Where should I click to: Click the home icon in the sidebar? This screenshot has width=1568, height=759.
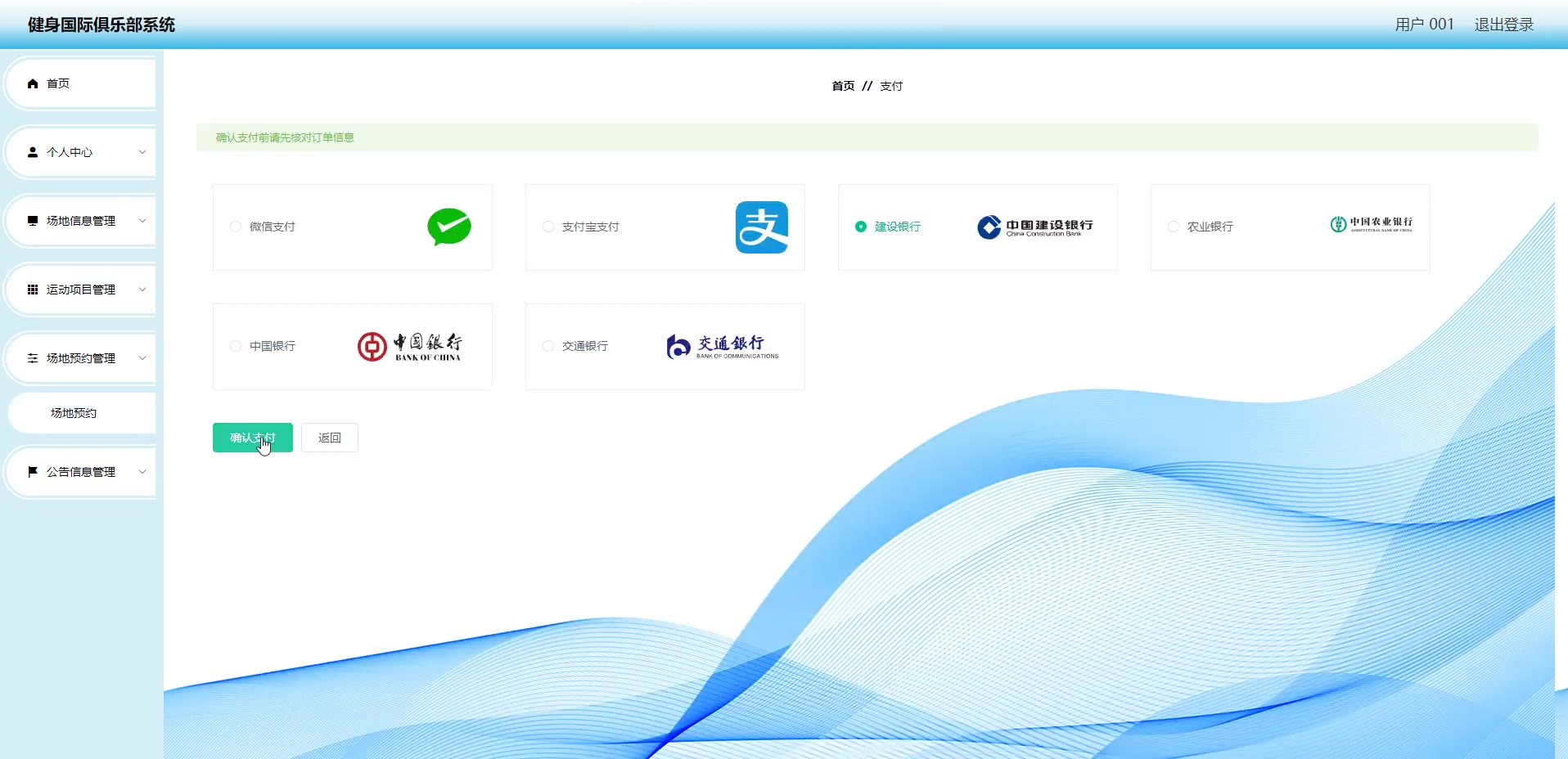pyautogui.click(x=33, y=83)
